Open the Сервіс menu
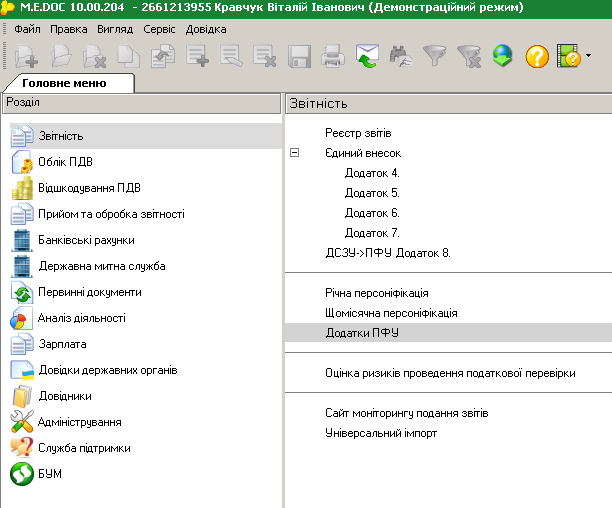 (159, 30)
